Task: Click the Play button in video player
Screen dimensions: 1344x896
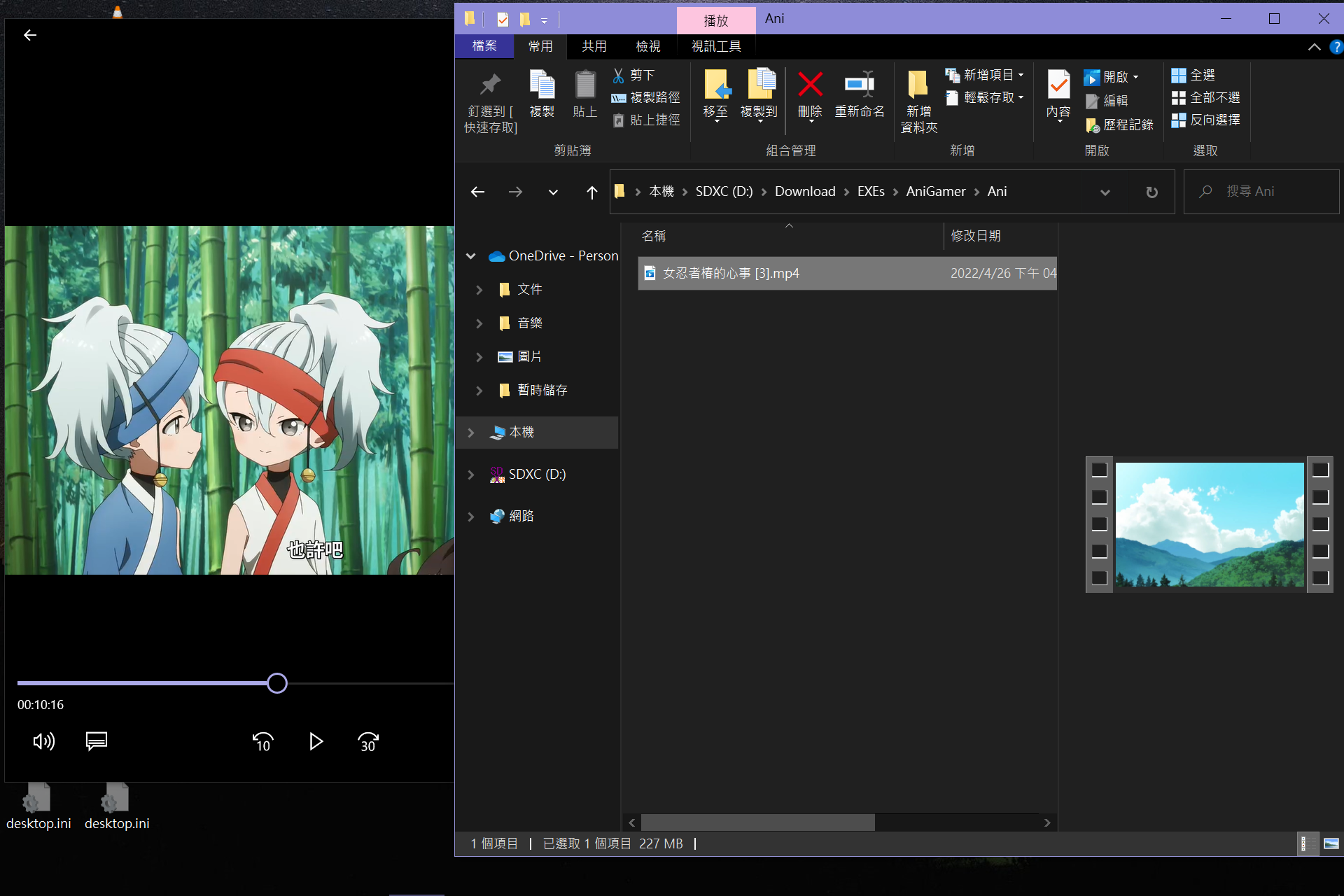Action: coord(316,741)
